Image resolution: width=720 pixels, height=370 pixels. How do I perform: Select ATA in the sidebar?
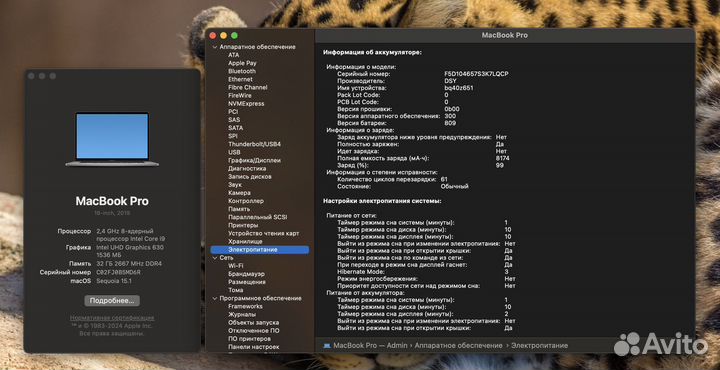click(234, 55)
